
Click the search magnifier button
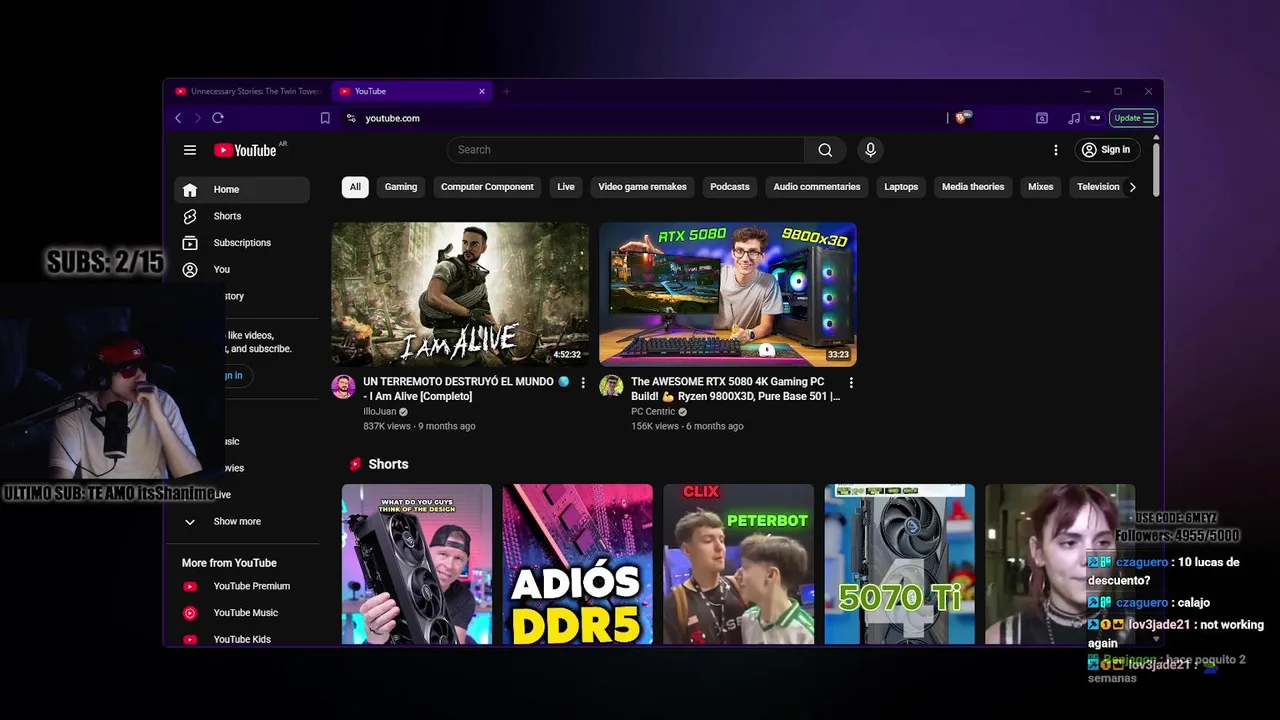tap(825, 150)
